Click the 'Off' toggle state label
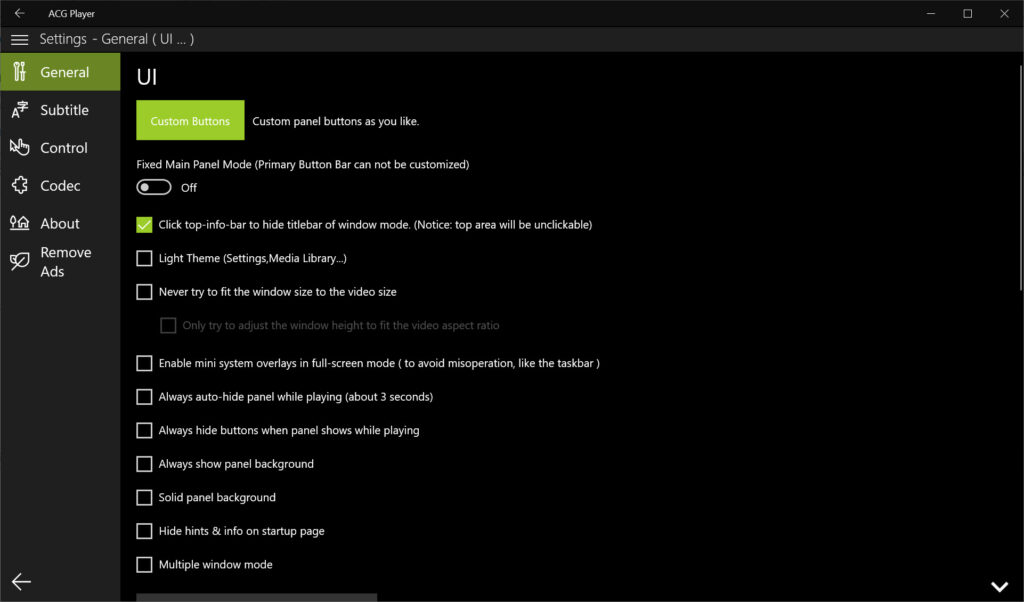 pos(189,188)
